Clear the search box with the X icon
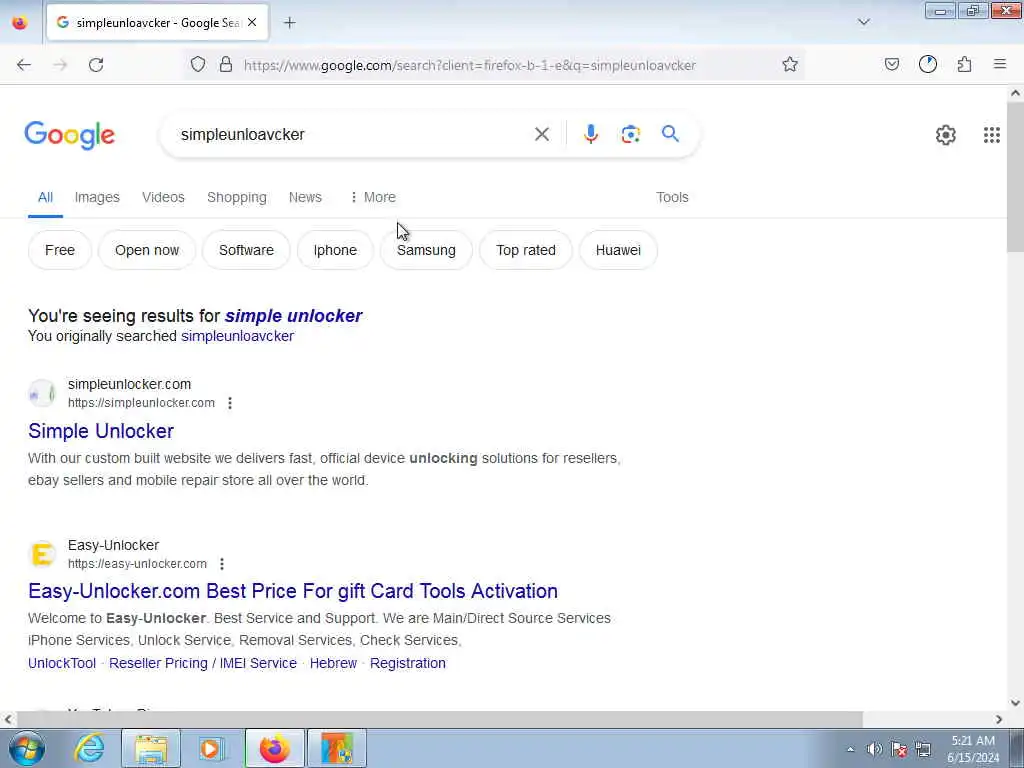The width and height of the screenshot is (1024, 768). point(541,135)
